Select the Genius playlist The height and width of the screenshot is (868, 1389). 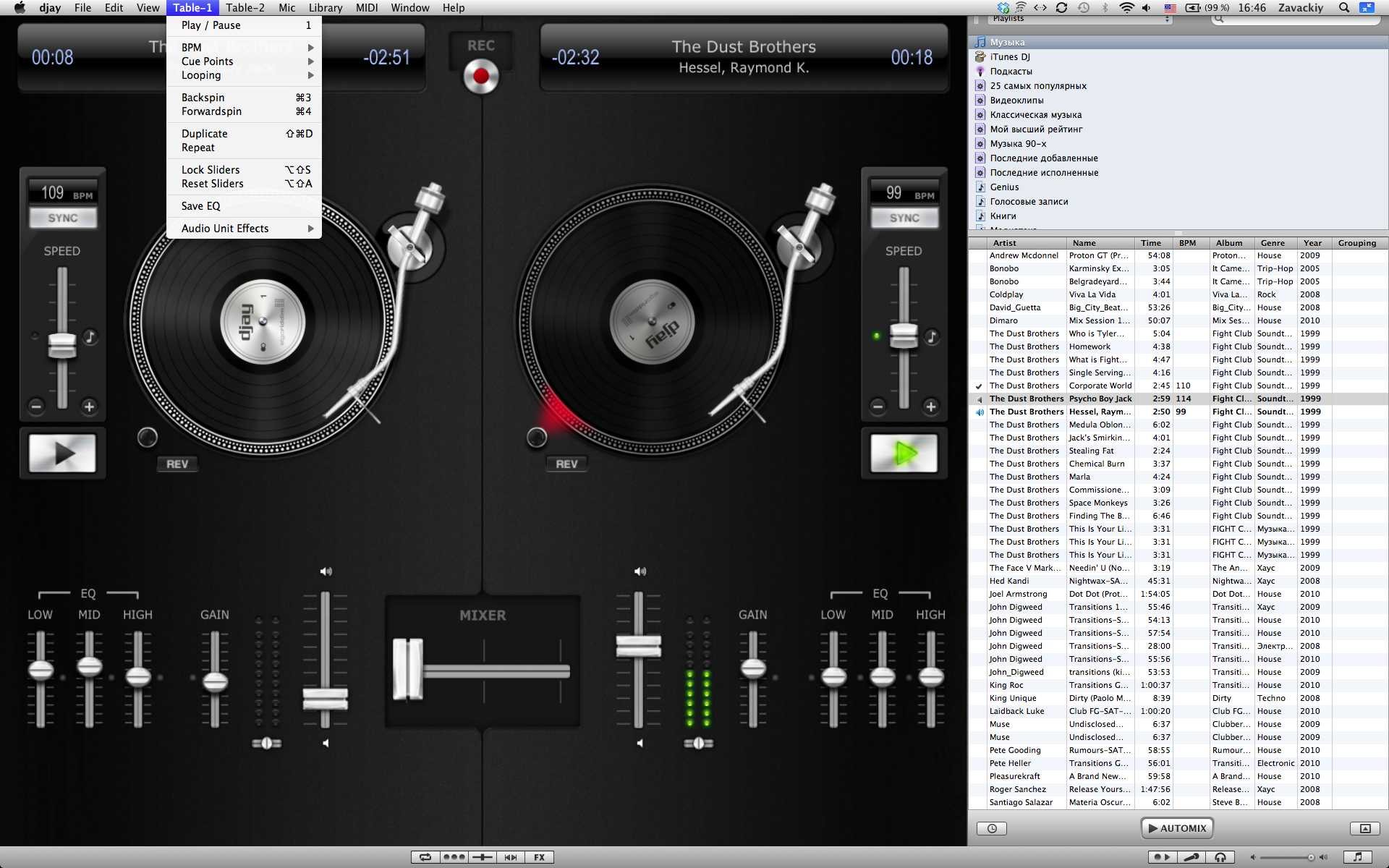pyautogui.click(x=1178, y=187)
